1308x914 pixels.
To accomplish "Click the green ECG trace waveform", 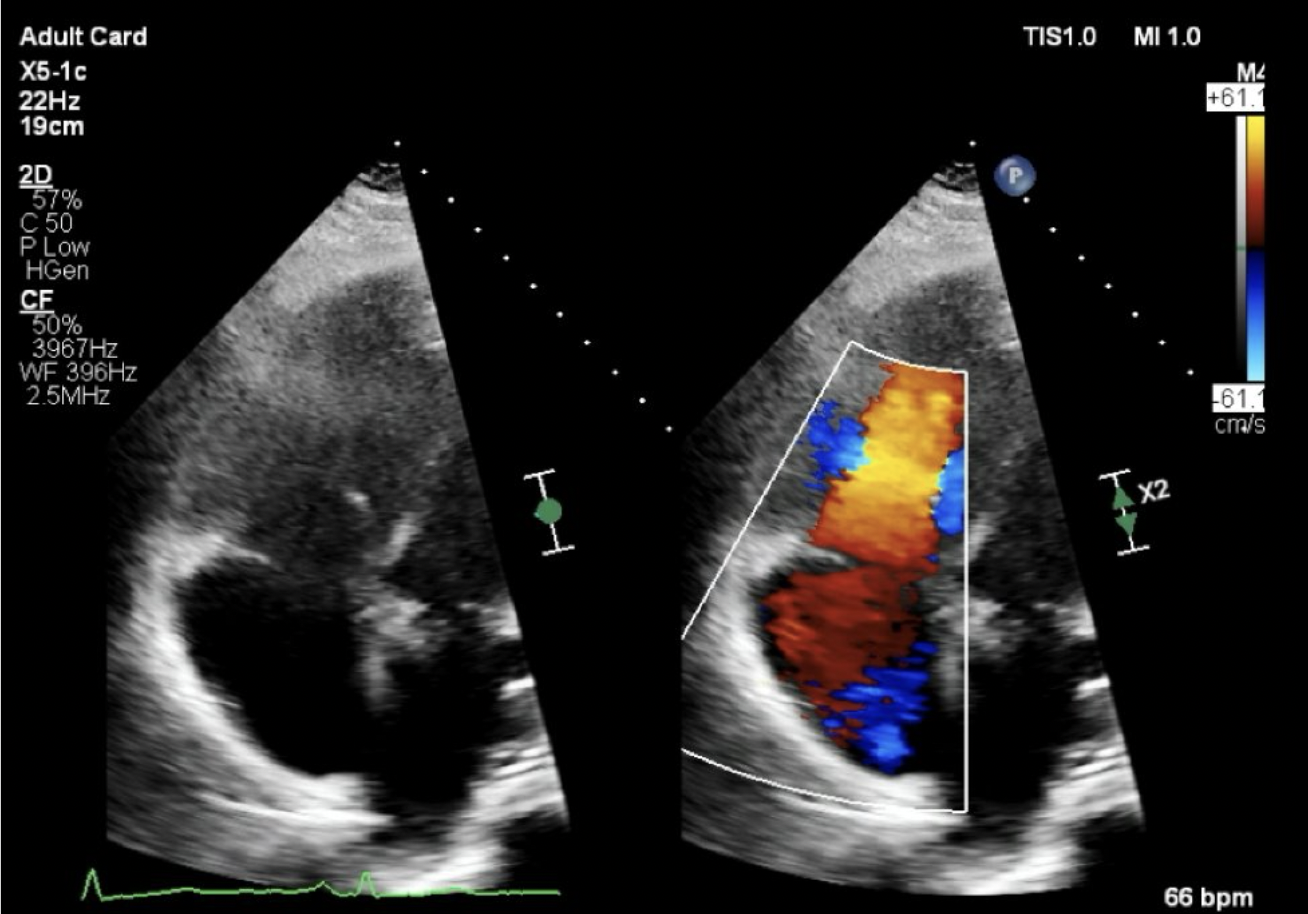I will [x=320, y=885].
